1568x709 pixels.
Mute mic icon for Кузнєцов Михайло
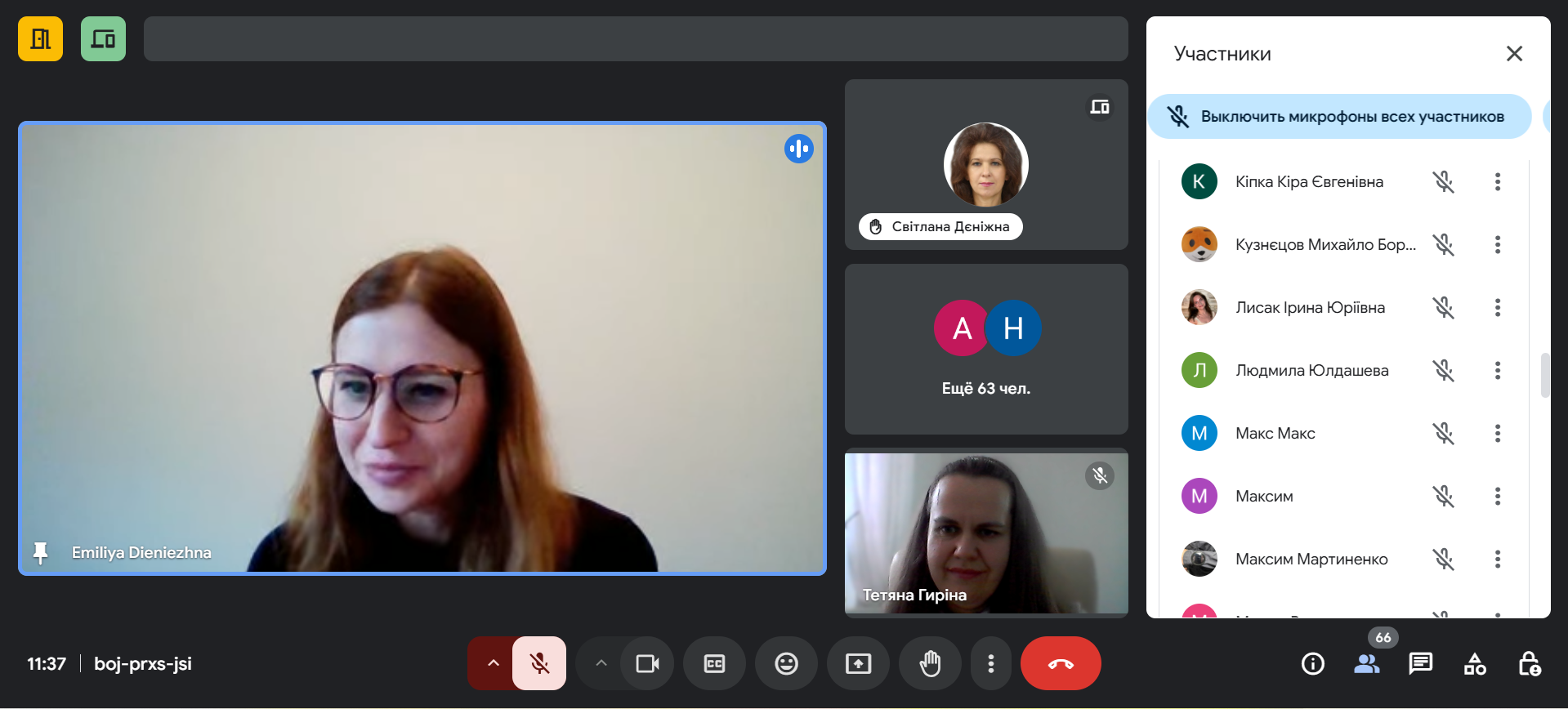point(1443,244)
